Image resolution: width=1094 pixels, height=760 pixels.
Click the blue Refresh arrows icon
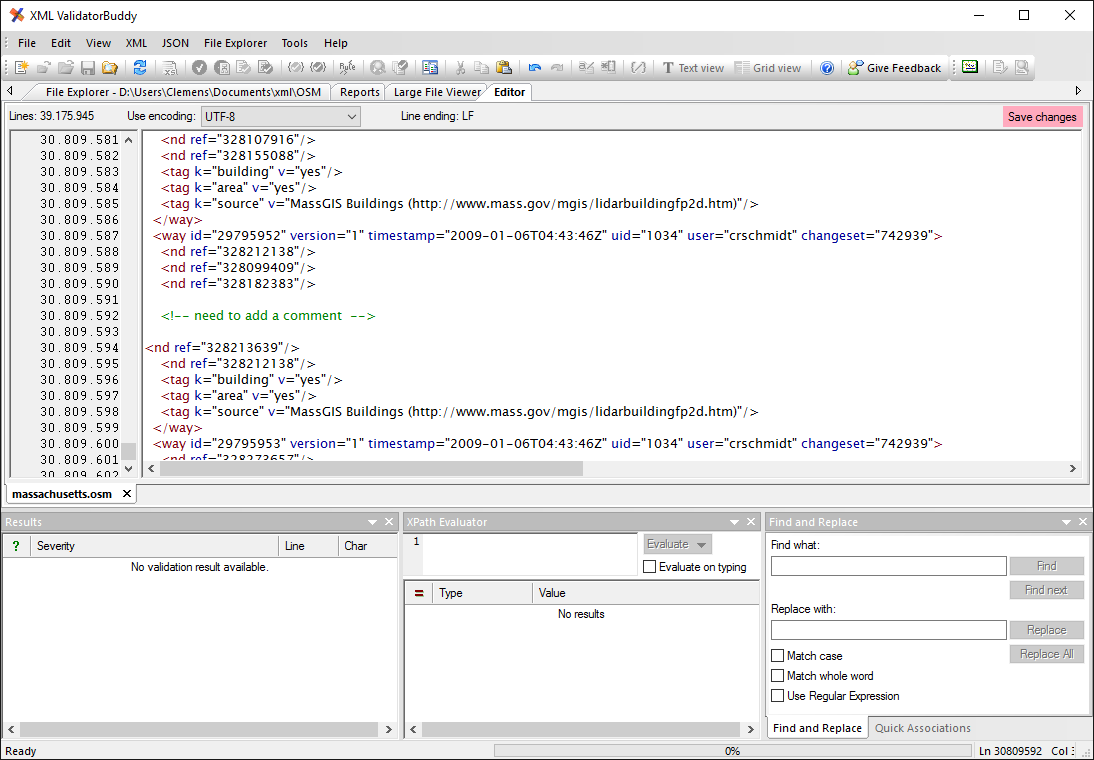[x=140, y=68]
